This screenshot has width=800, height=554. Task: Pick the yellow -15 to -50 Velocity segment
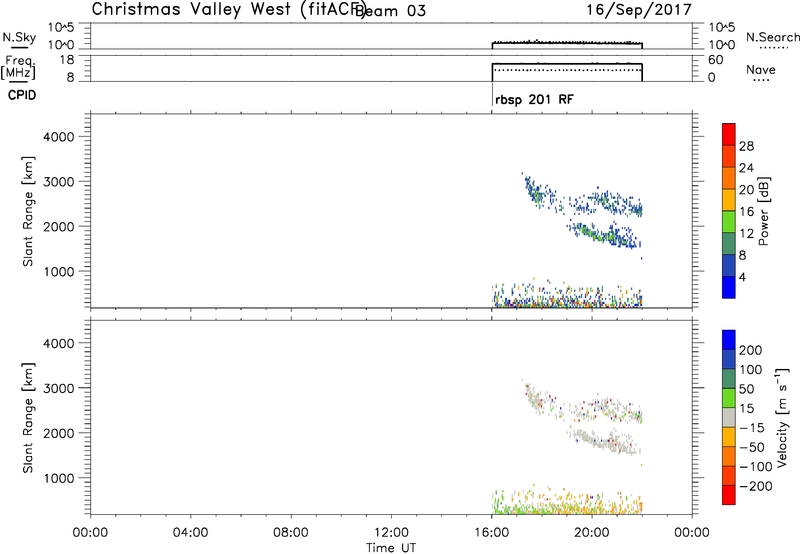click(x=729, y=437)
